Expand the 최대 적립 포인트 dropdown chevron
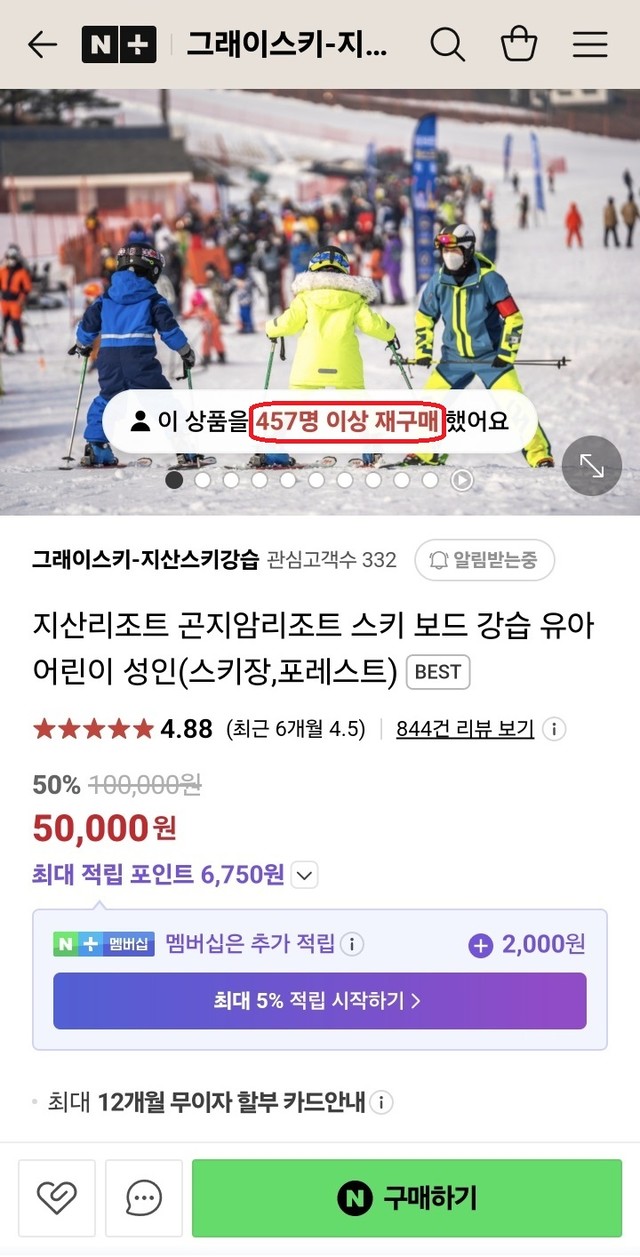 coord(305,876)
